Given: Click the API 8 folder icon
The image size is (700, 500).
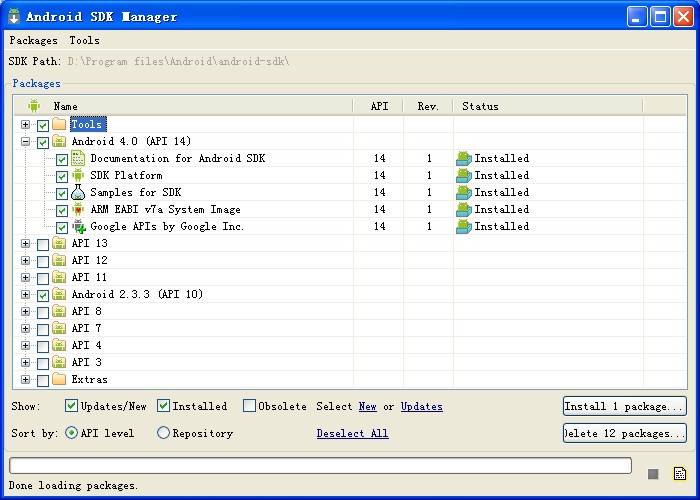Looking at the screenshot, I should tap(59, 311).
